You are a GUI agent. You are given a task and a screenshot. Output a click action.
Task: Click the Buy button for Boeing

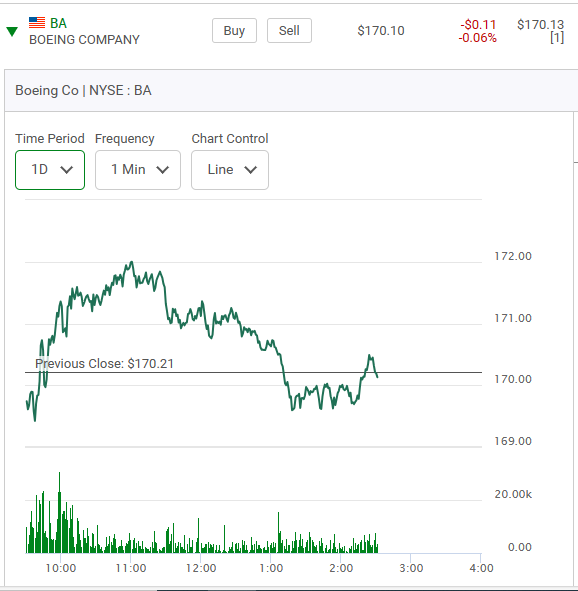pyautogui.click(x=234, y=31)
